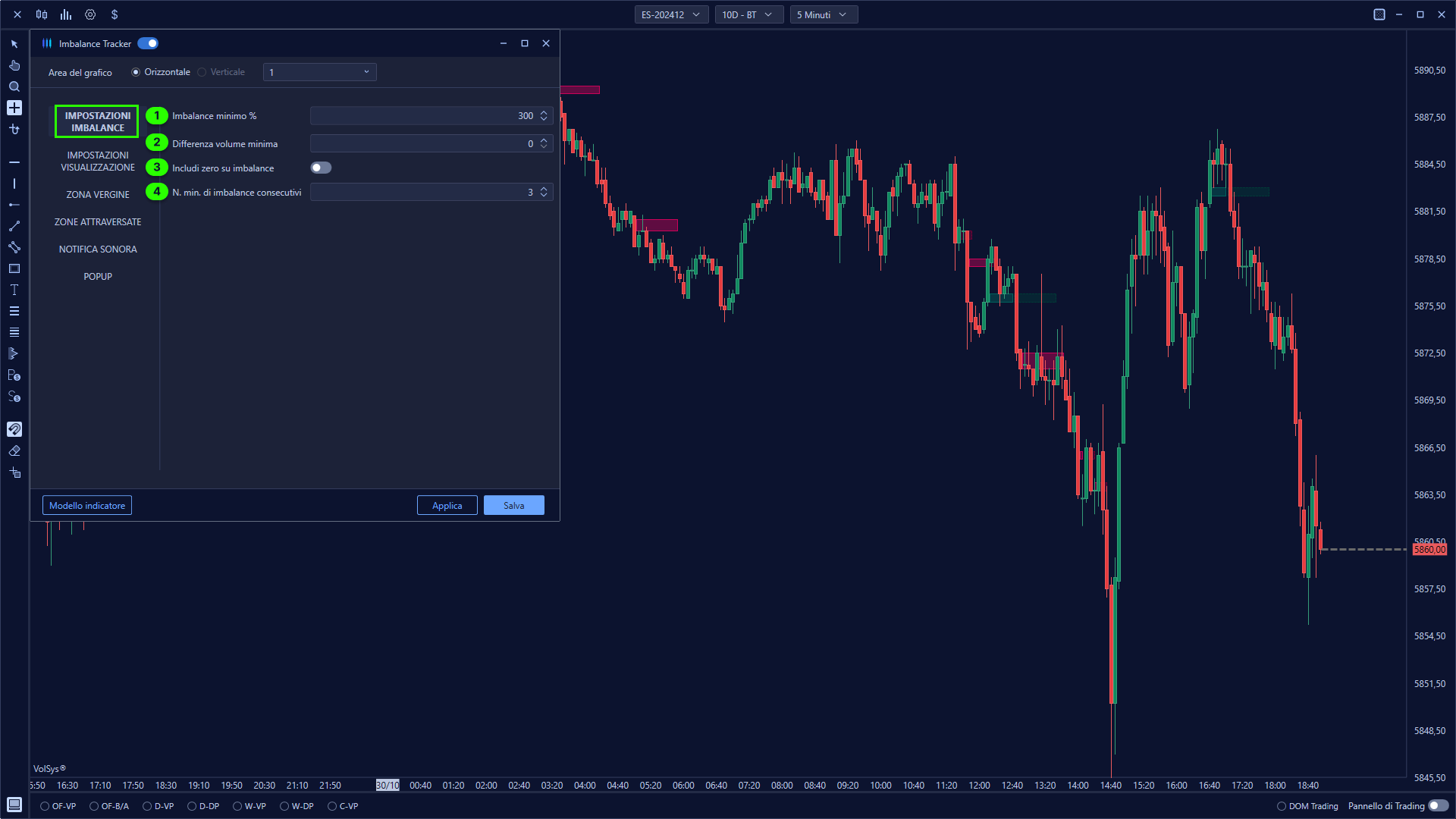This screenshot has width=1456, height=819.
Task: Open chart settings gear icon
Action: pos(90,14)
